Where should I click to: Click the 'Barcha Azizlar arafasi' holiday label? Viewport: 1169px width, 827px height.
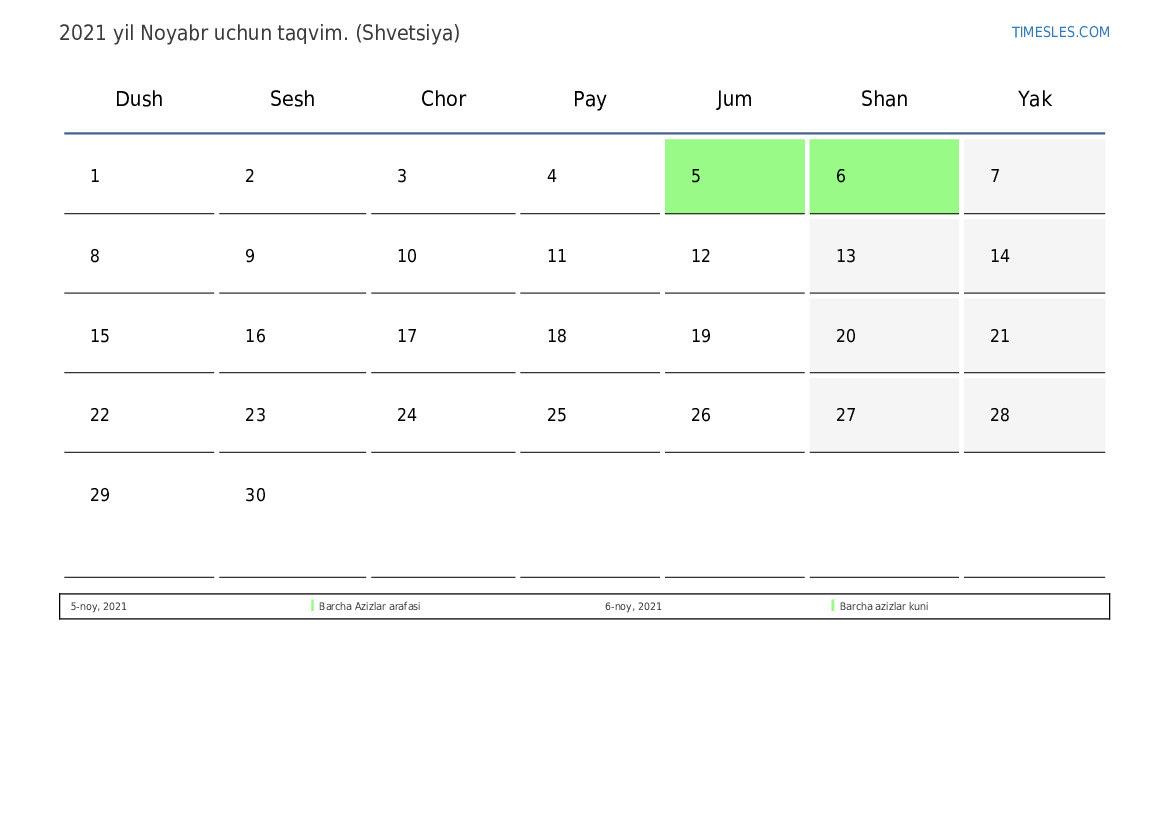coord(369,606)
